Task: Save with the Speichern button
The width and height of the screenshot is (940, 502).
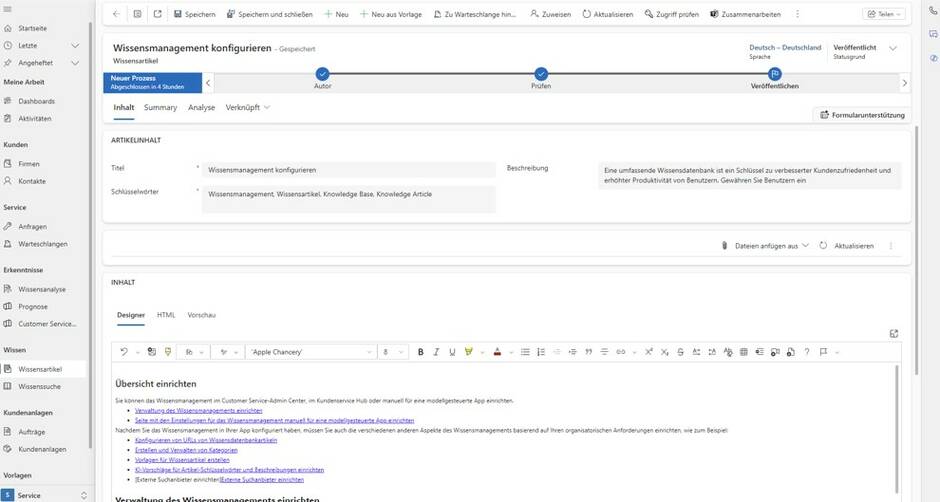Action: [x=194, y=14]
